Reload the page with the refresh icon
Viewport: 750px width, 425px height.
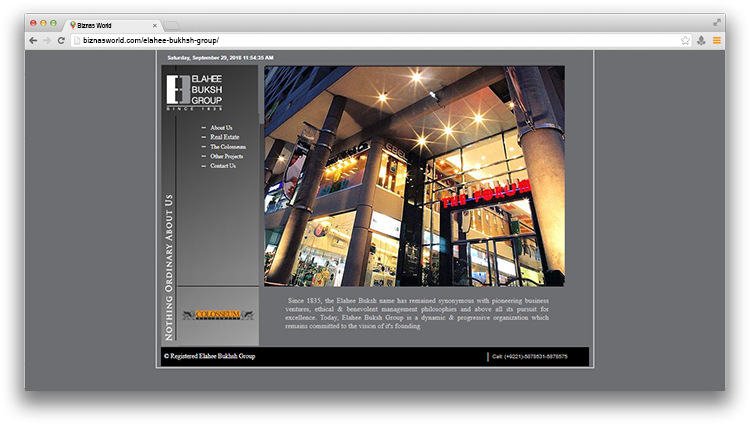(61, 40)
